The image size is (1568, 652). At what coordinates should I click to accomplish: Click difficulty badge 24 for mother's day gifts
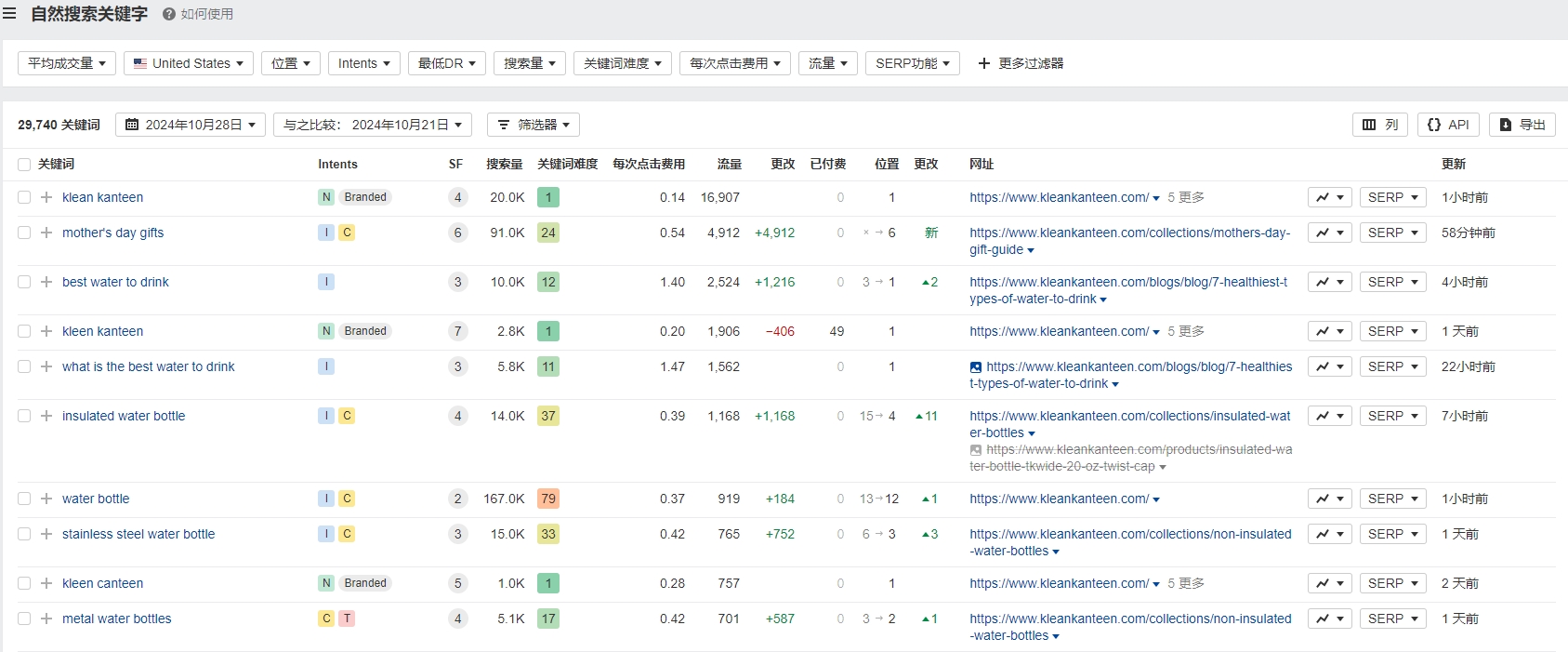[x=548, y=233]
